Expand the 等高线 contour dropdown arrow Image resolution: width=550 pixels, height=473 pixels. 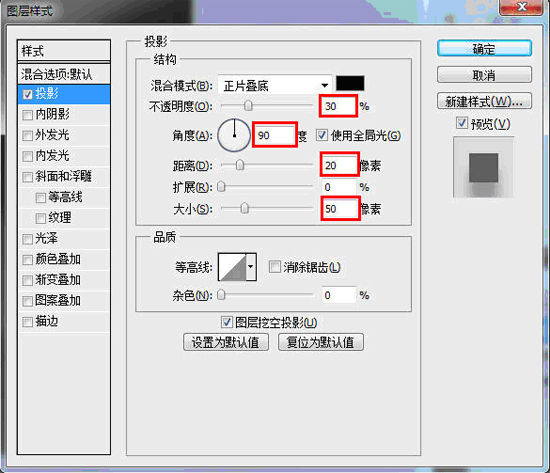(251, 267)
